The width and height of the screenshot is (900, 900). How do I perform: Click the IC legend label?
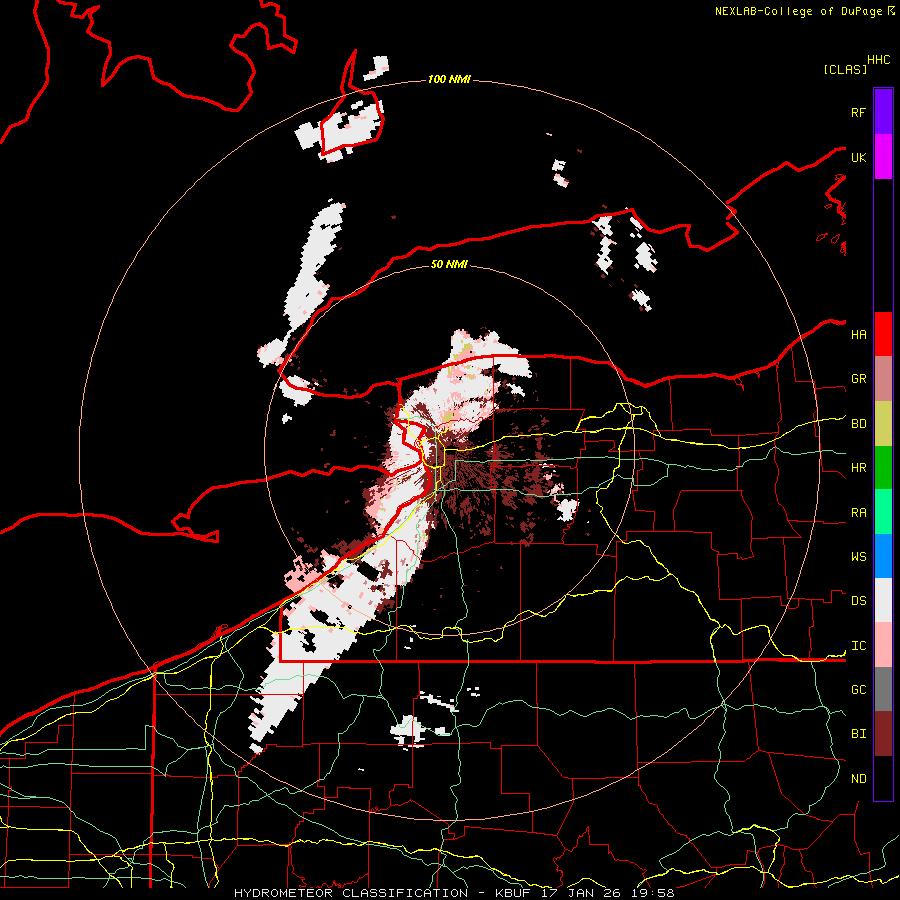(x=858, y=646)
